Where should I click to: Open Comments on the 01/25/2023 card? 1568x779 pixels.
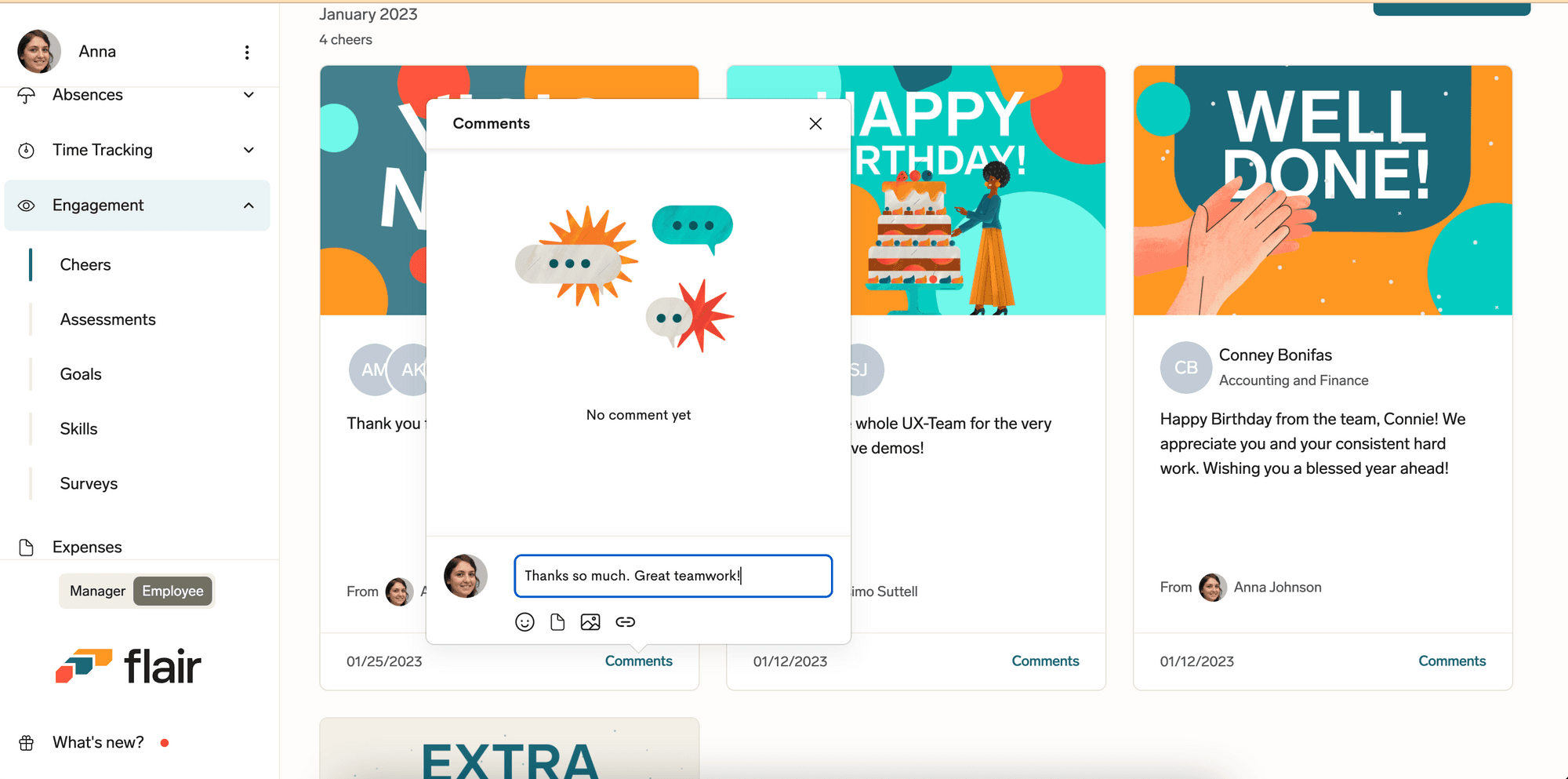click(638, 661)
